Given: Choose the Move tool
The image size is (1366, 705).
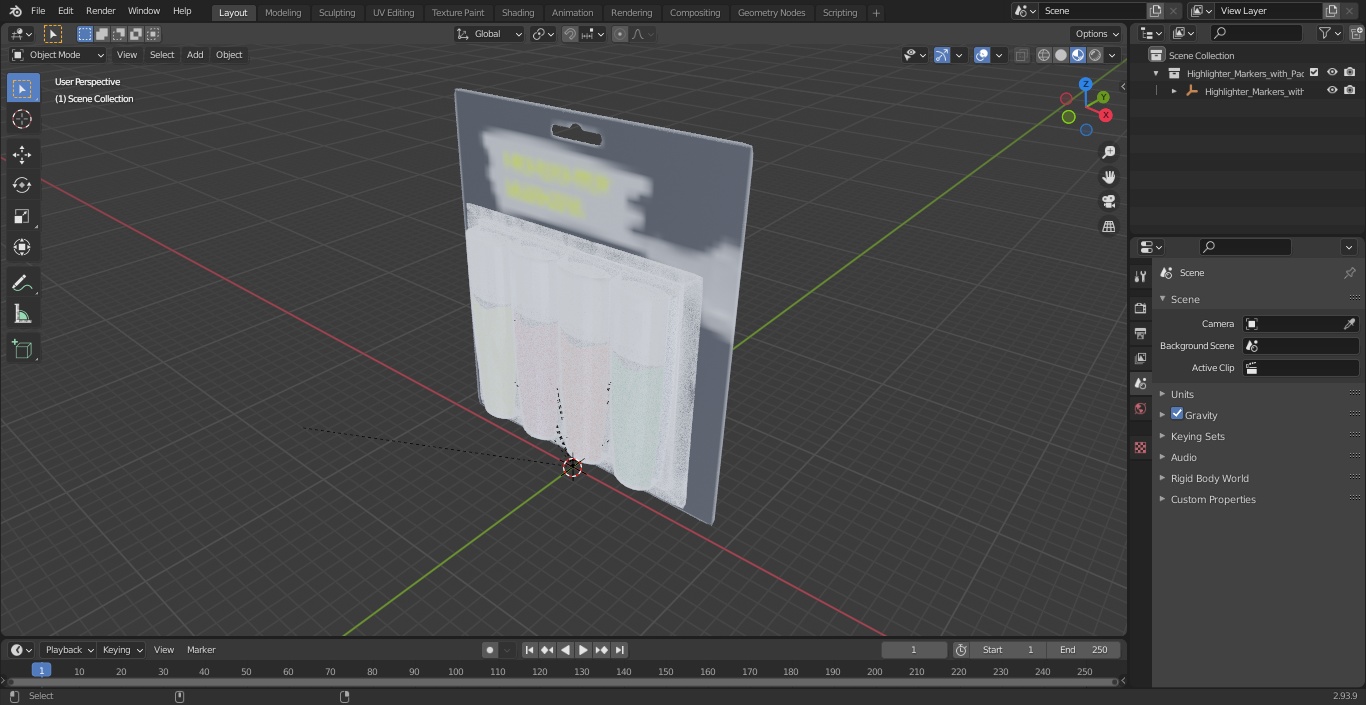Looking at the screenshot, I should (x=22, y=155).
